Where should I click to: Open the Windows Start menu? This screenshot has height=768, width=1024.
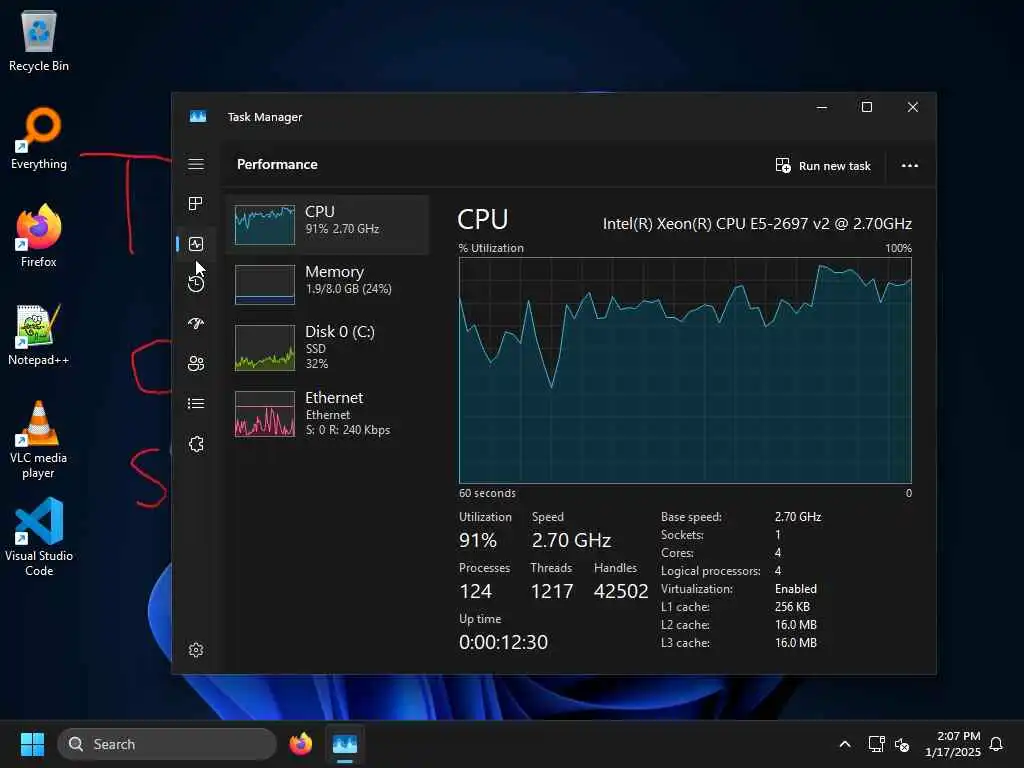click(x=32, y=744)
